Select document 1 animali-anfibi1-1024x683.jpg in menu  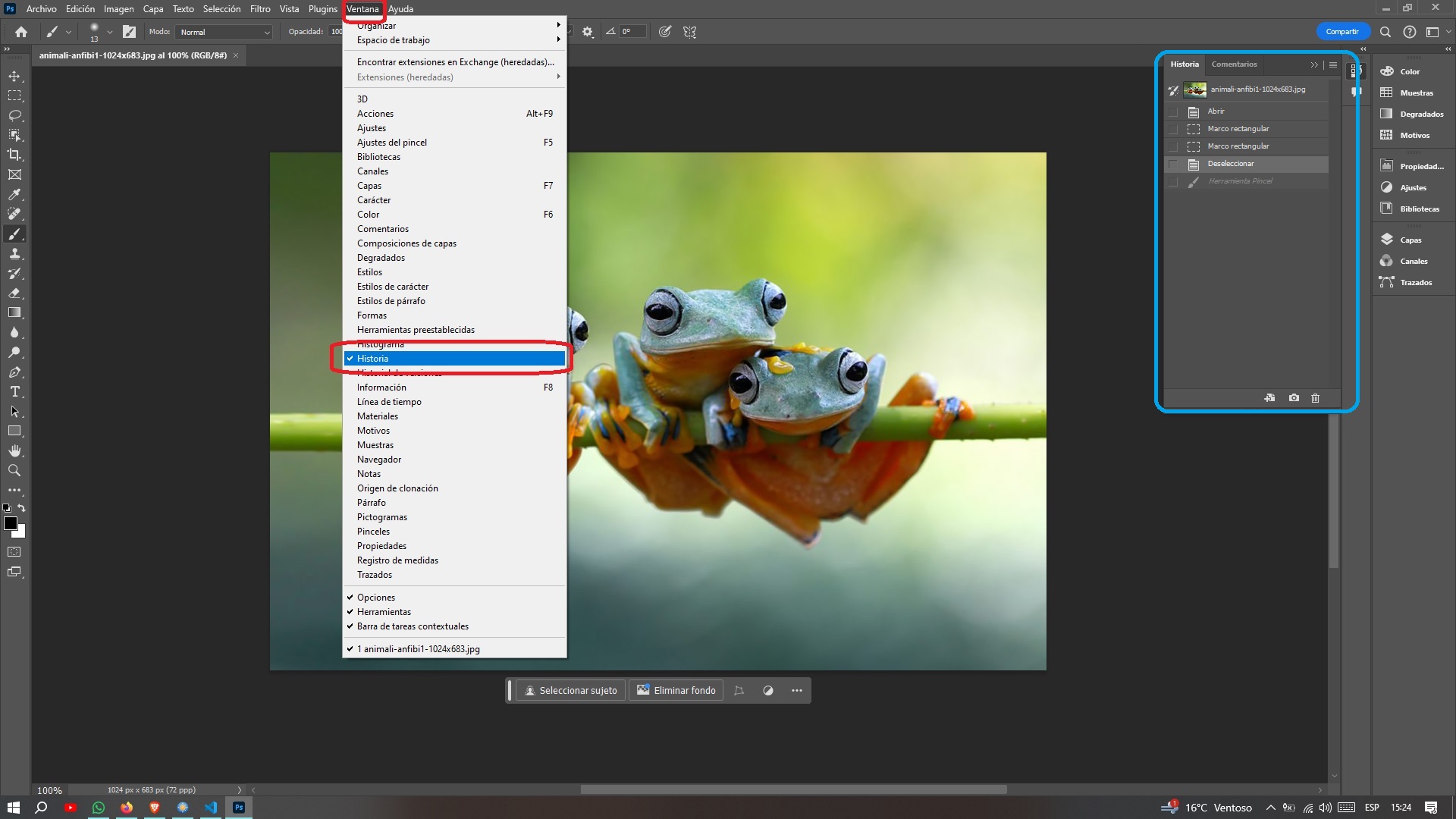[x=454, y=649]
